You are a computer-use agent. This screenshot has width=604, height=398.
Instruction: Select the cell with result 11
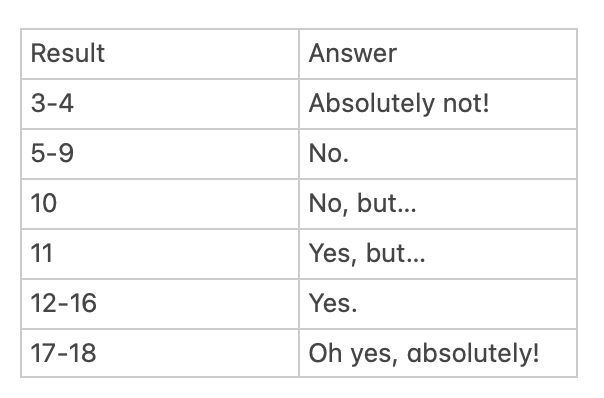pyautogui.click(x=160, y=254)
